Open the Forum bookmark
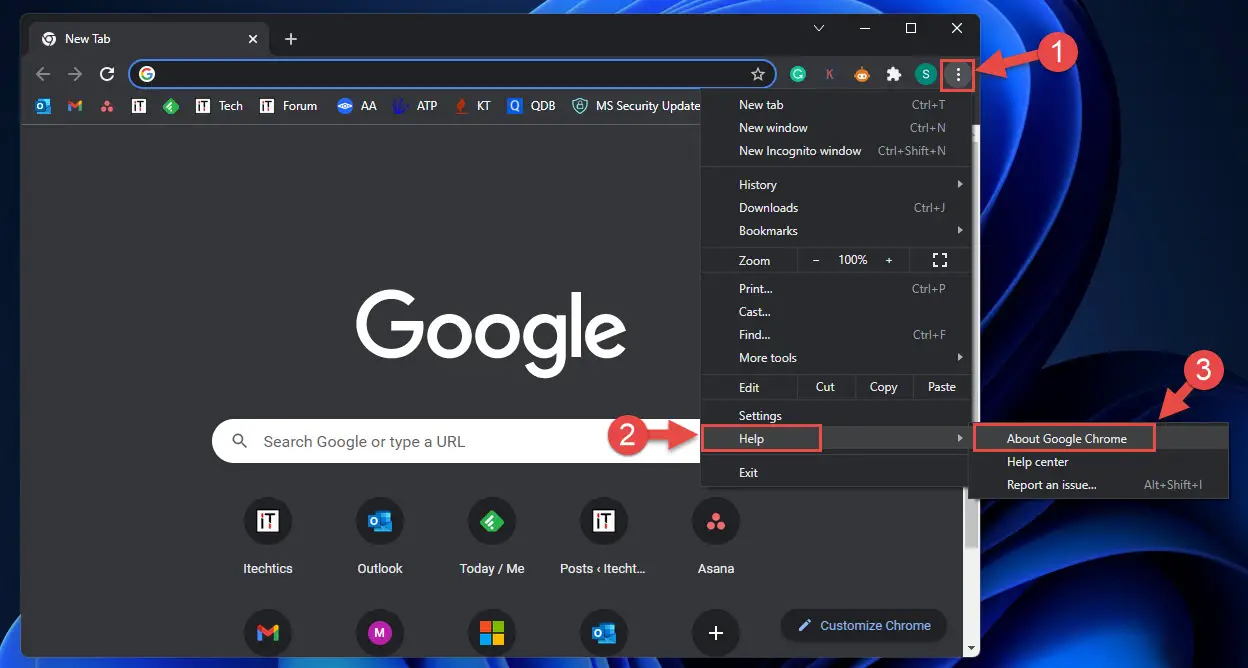 click(x=288, y=106)
